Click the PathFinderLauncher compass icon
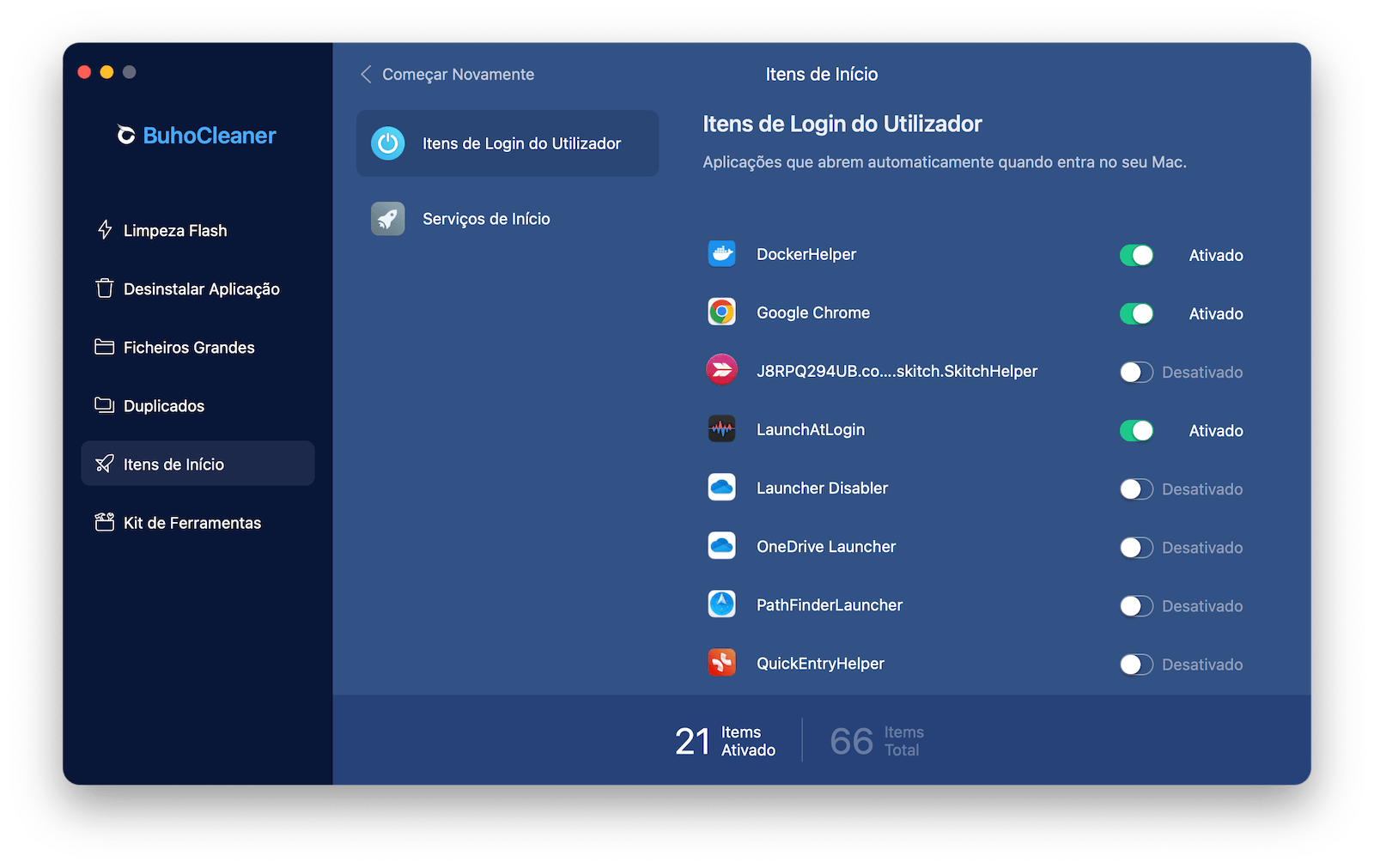 coord(721,604)
